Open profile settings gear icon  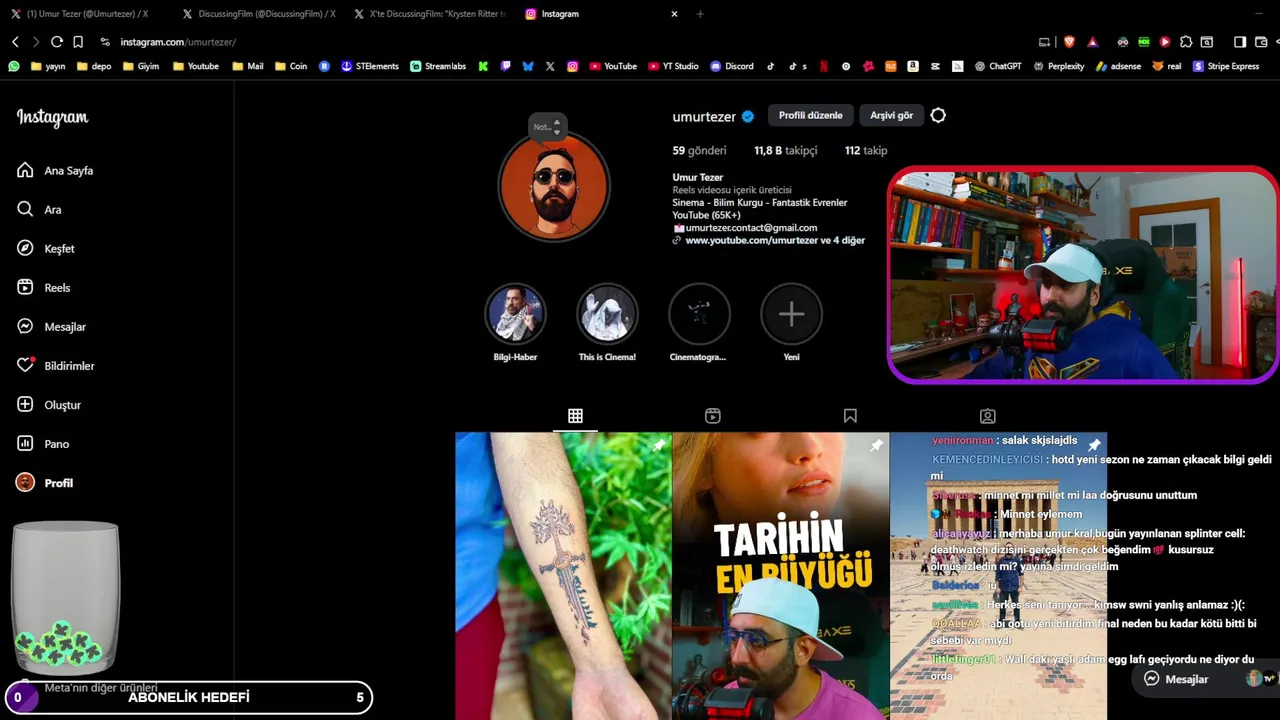point(938,115)
